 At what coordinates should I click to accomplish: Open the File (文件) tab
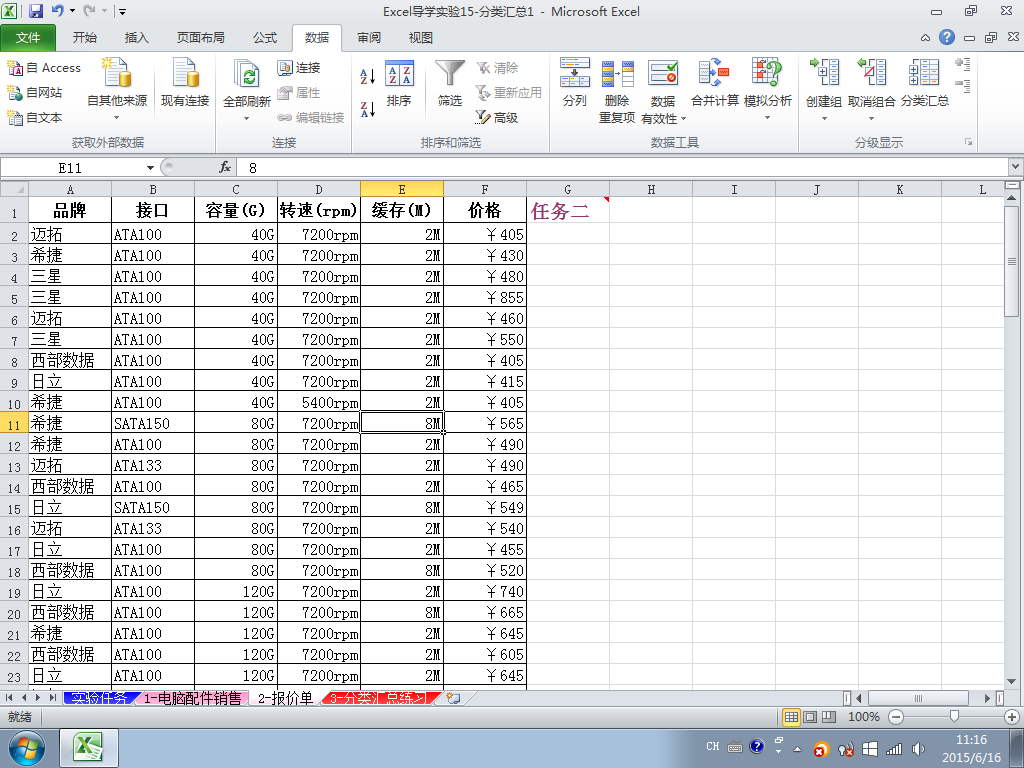point(28,38)
